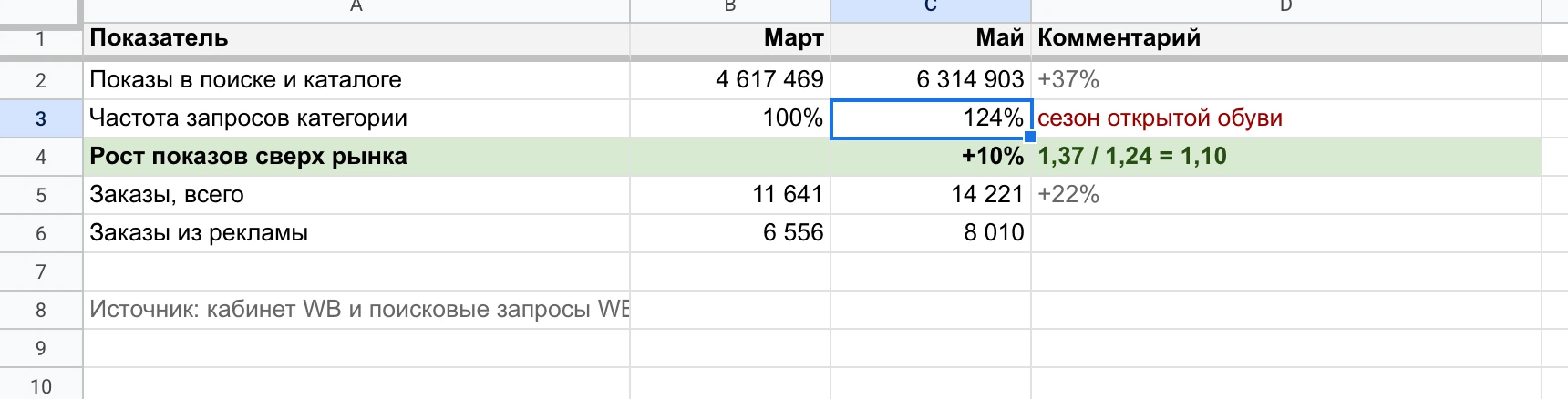Select row 4 header
Viewport: 1568px width, 399px height.
(x=41, y=157)
